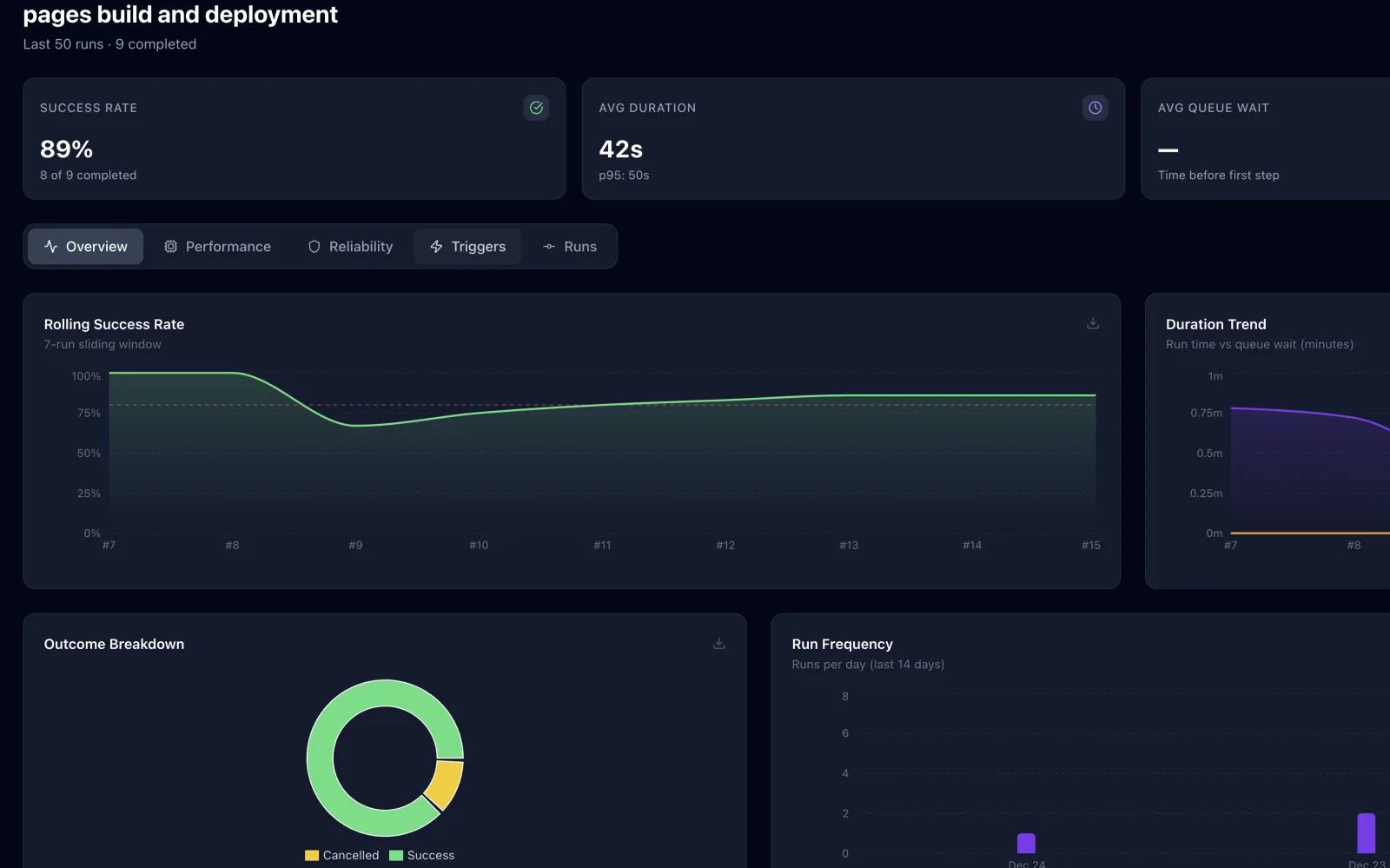1390x868 pixels.
Task: Click 'Run time vs queue wait (minutes)' subtitle
Action: pyautogui.click(x=1260, y=345)
